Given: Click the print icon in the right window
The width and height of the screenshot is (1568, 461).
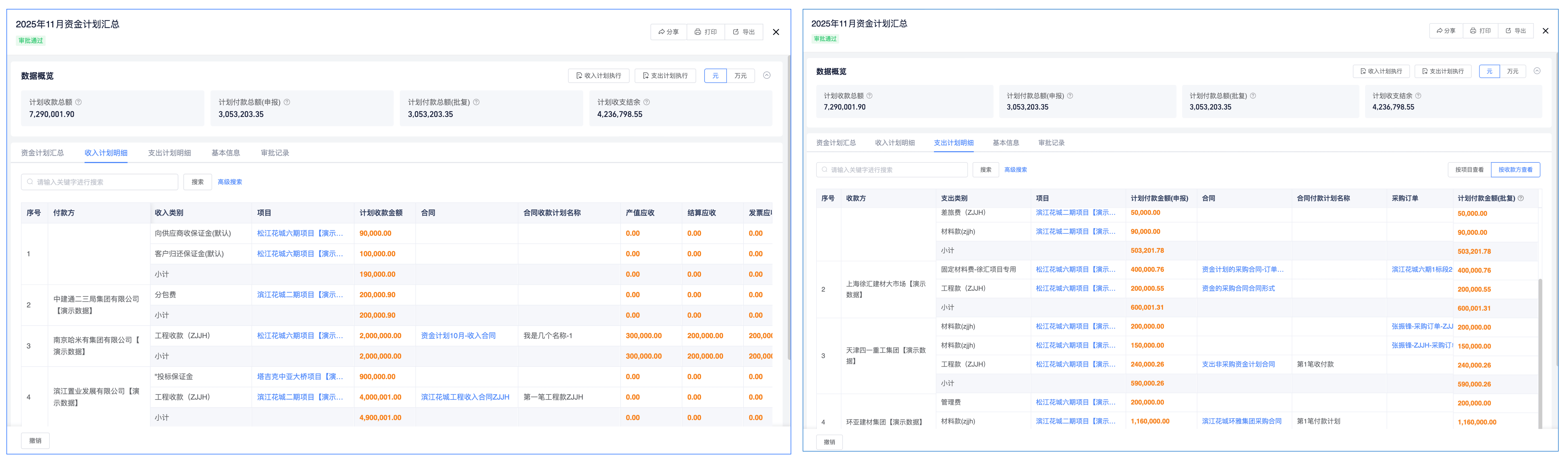Looking at the screenshot, I should point(1472,31).
